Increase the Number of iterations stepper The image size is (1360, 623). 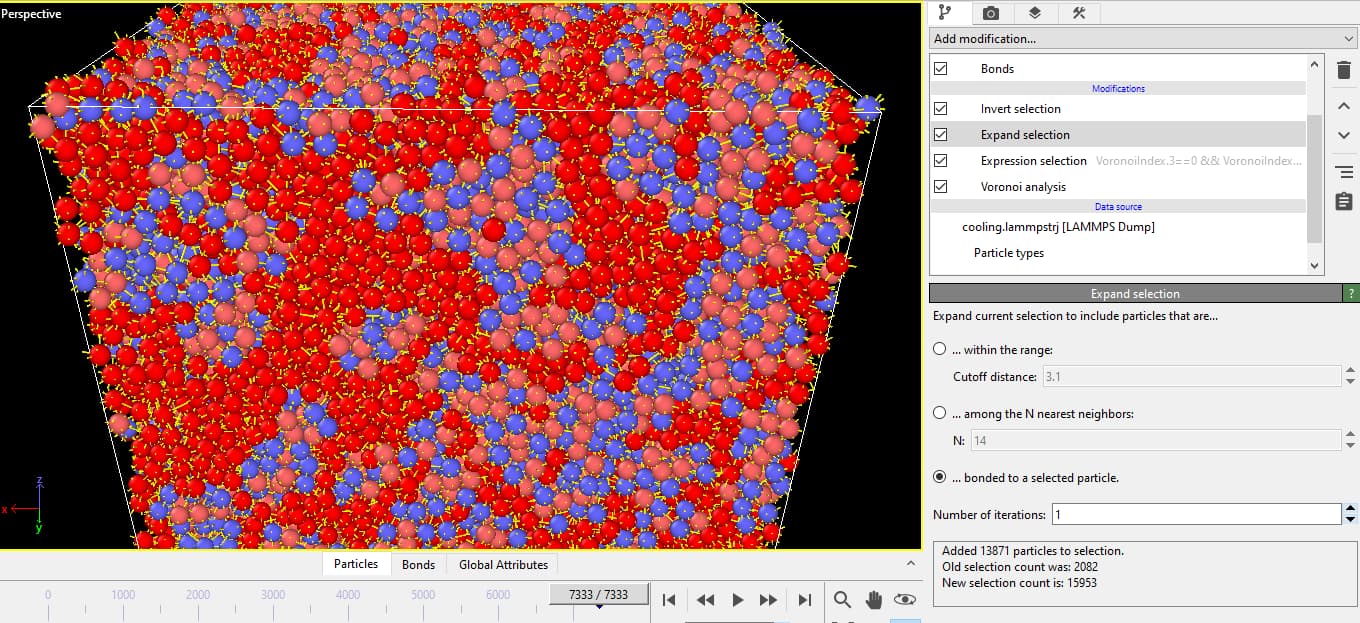click(1350, 509)
